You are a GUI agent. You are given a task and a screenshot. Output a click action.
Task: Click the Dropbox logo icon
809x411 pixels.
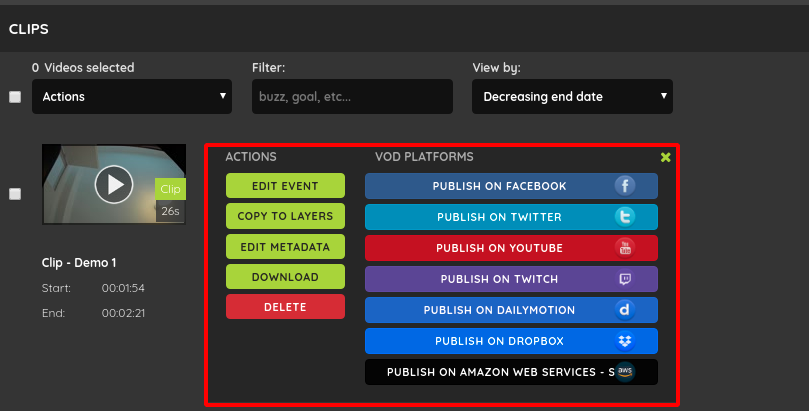click(624, 341)
